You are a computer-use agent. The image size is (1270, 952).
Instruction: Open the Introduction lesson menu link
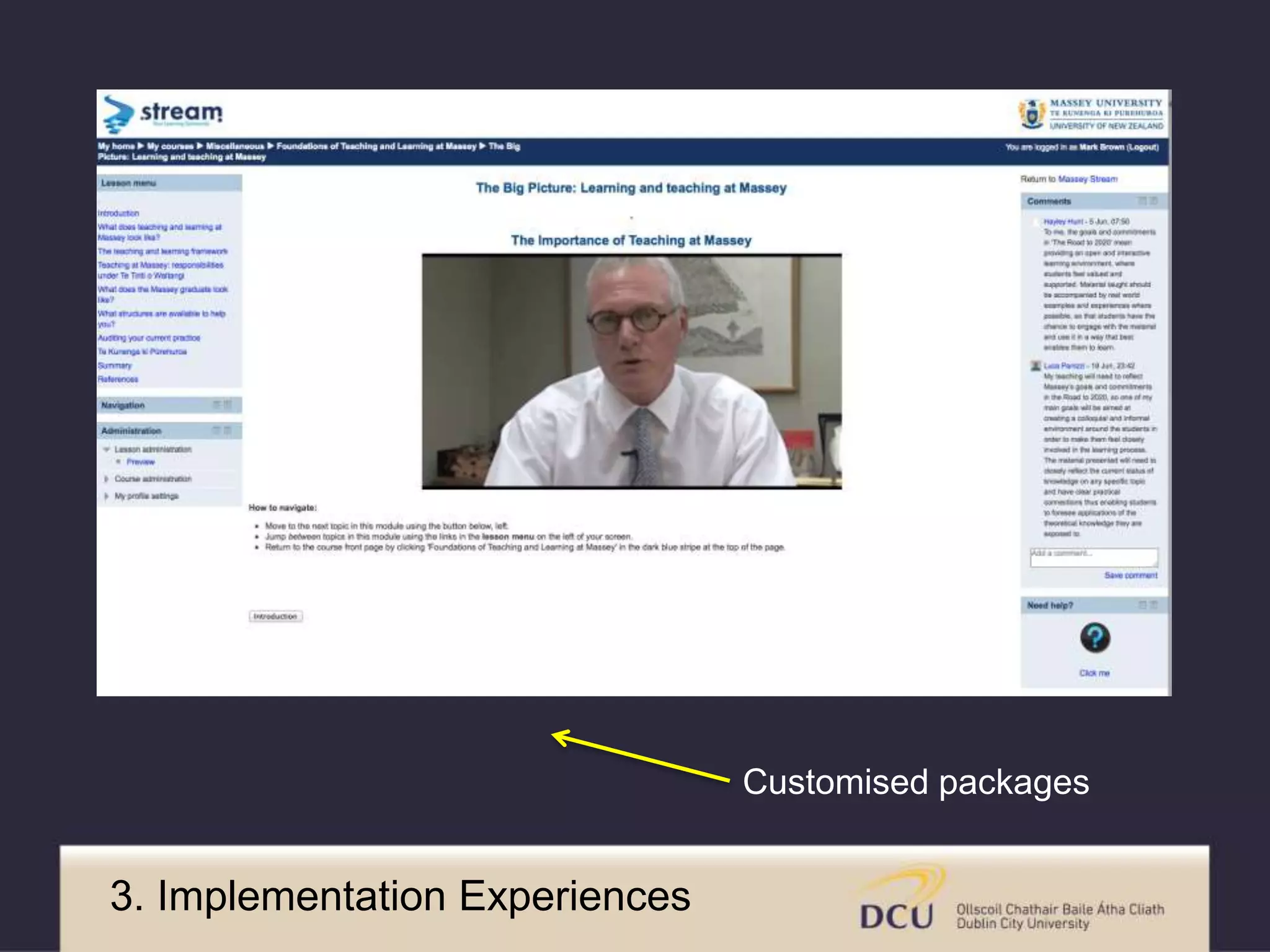tap(118, 213)
